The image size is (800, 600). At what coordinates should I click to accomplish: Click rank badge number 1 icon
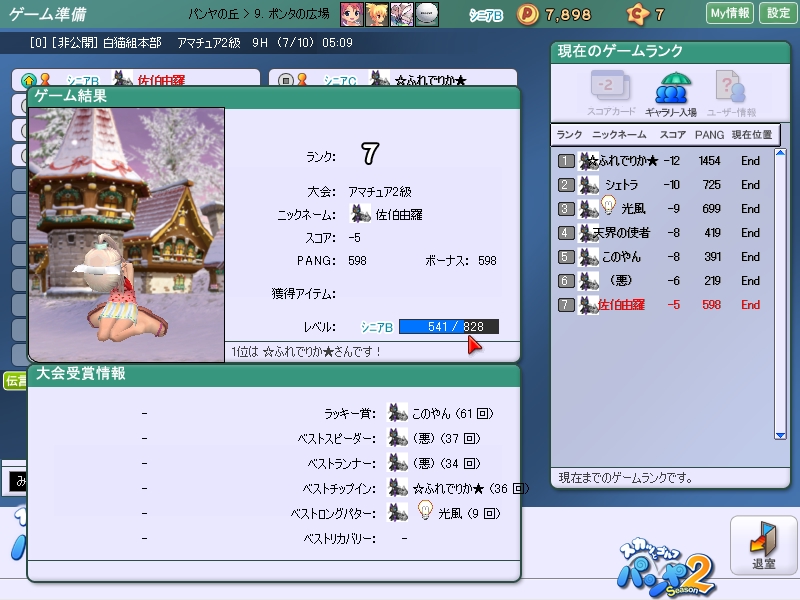pos(565,161)
